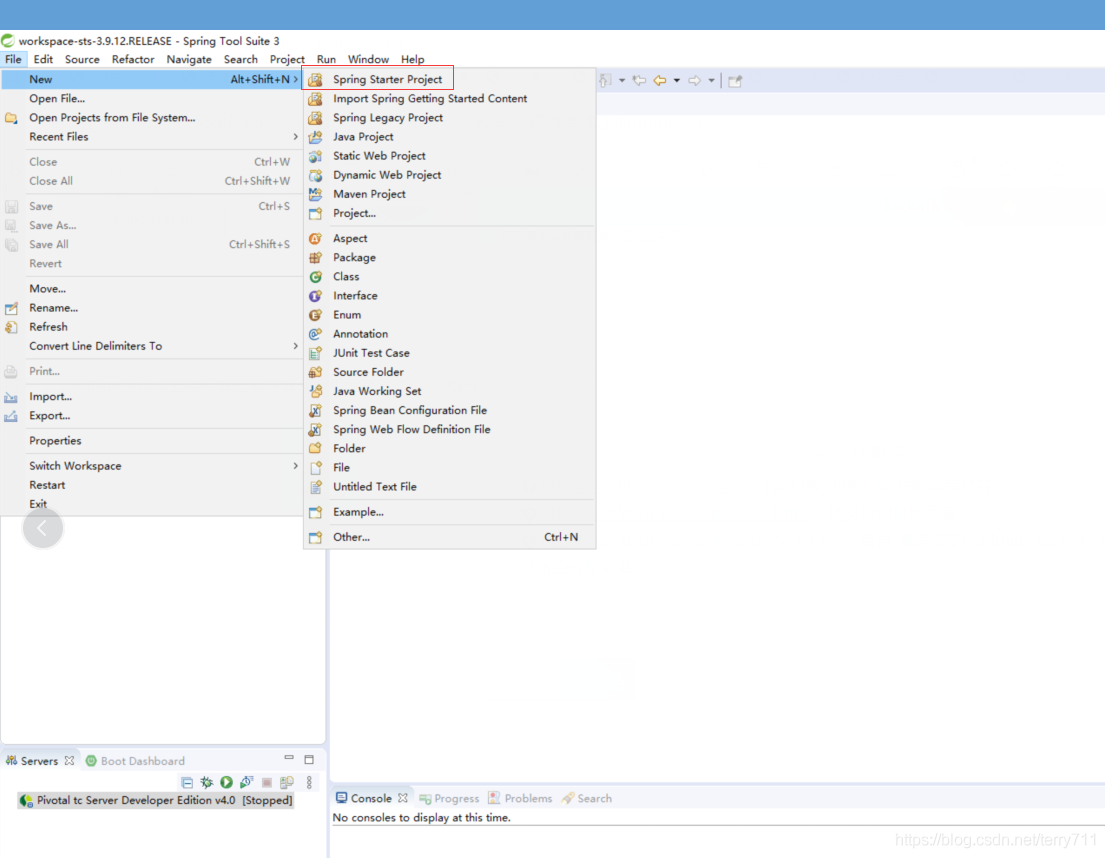Choose Spring Starter Project from New submenu
1105x858 pixels.
click(387, 79)
